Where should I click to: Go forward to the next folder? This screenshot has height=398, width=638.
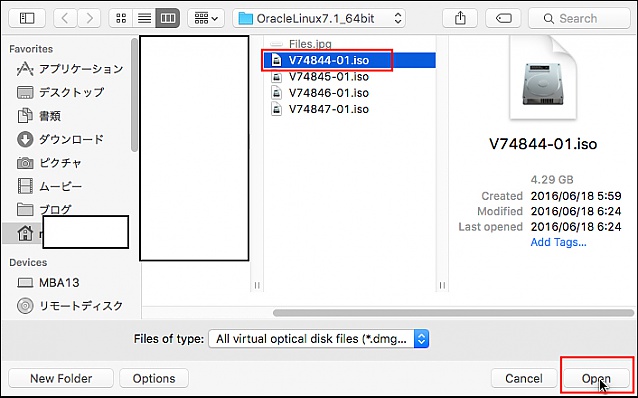[x=89, y=18]
